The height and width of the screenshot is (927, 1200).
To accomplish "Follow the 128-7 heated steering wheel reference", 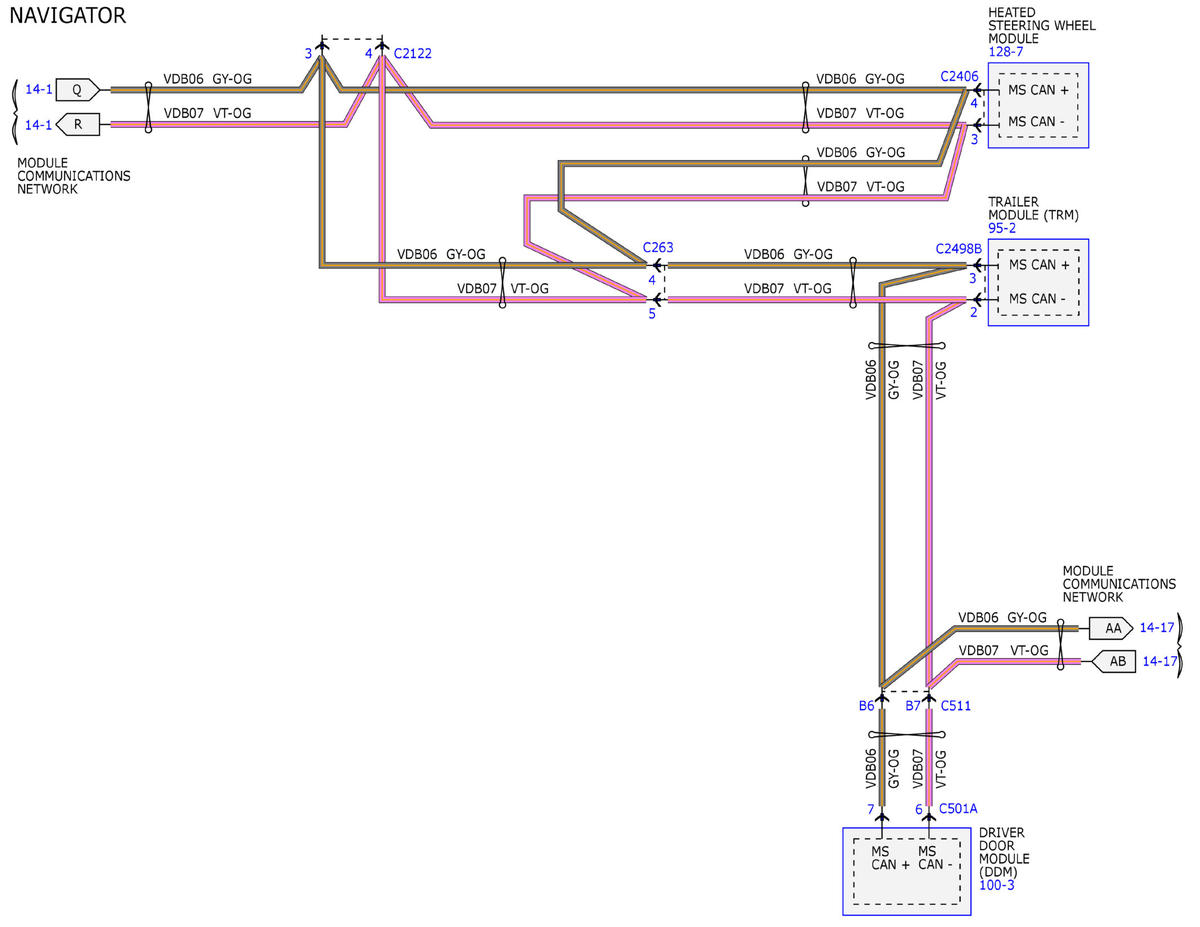I will point(1004,52).
